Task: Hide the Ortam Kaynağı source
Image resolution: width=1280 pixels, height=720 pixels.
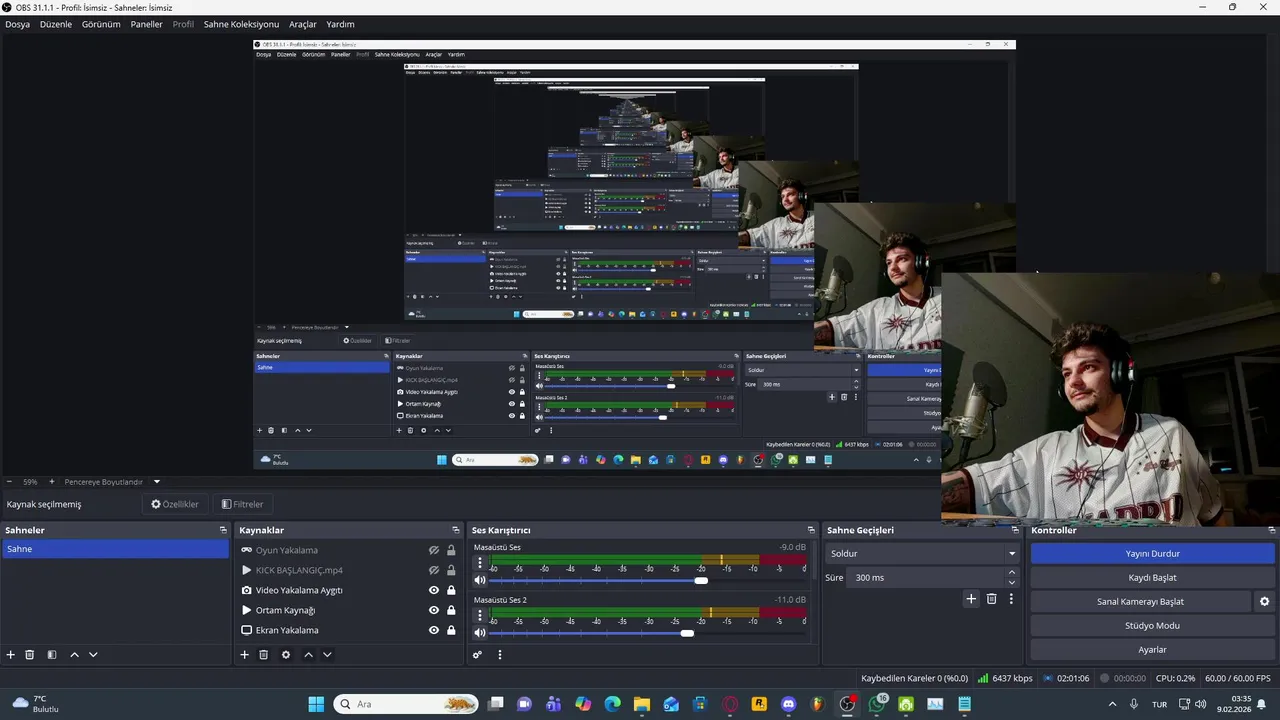Action: pos(434,610)
